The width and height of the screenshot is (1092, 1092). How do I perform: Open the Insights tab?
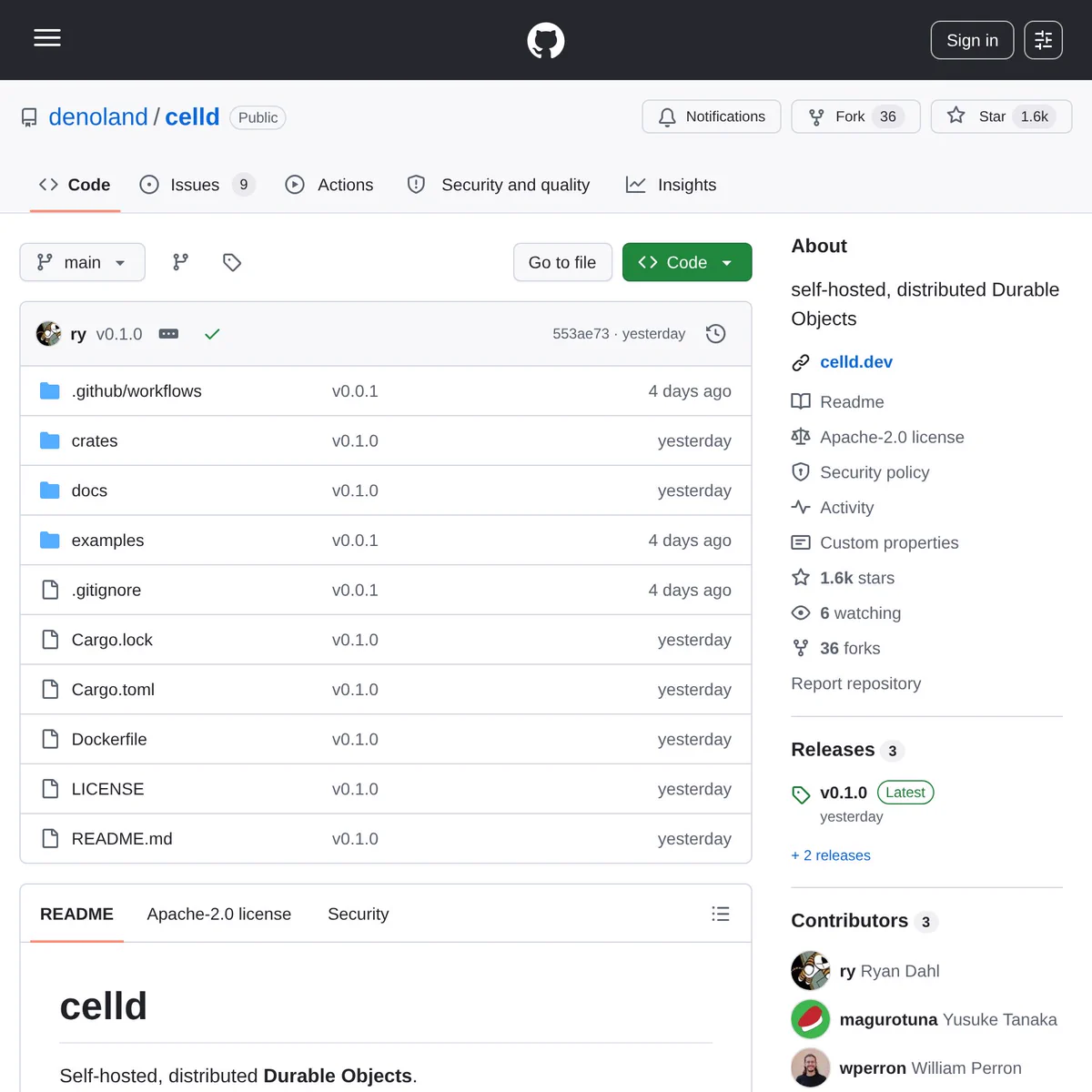coord(672,185)
